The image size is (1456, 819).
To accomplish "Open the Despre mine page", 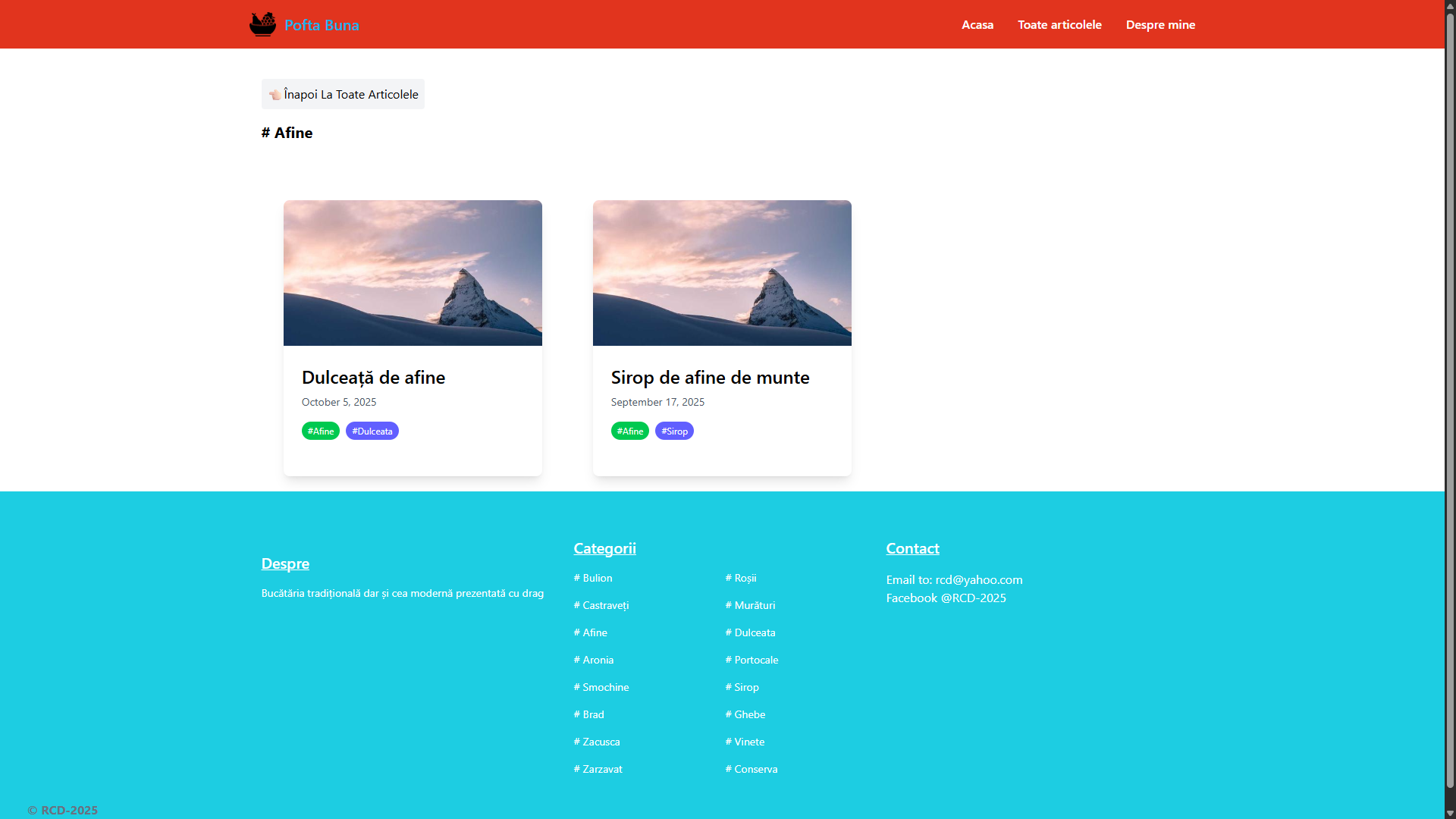I will [1159, 24].
